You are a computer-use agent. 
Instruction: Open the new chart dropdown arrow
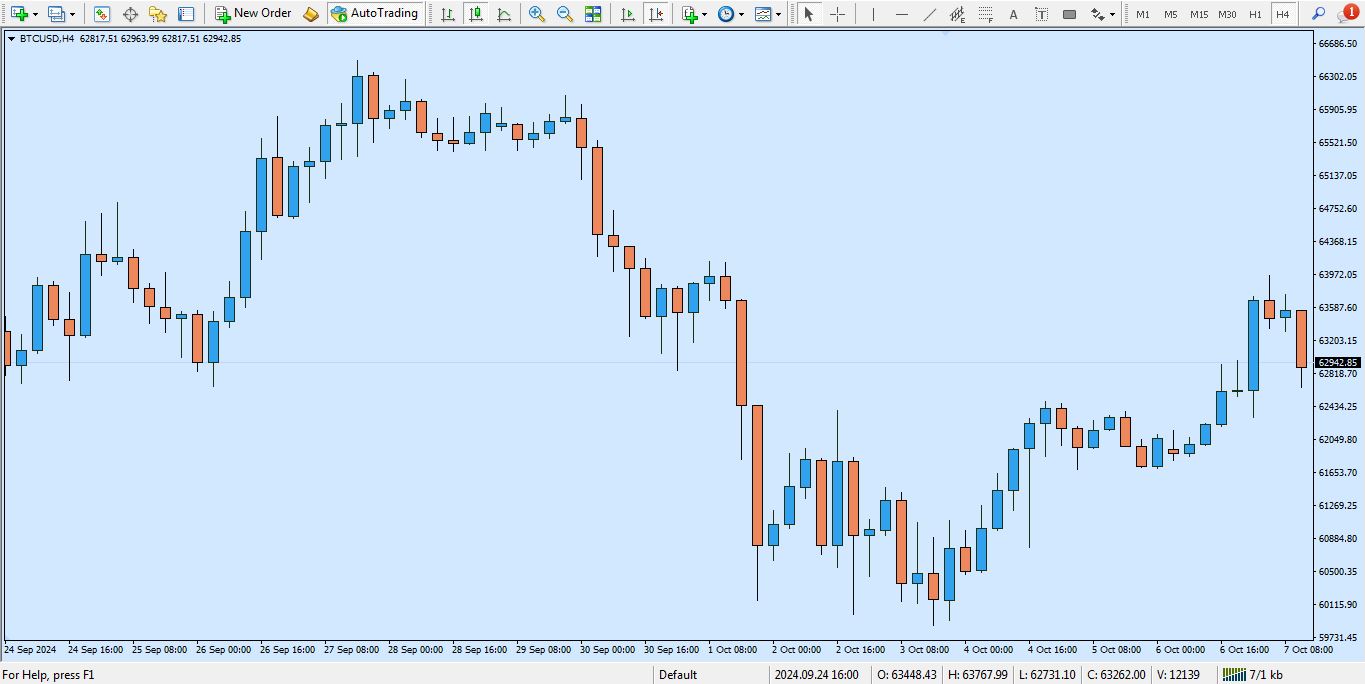coord(36,15)
